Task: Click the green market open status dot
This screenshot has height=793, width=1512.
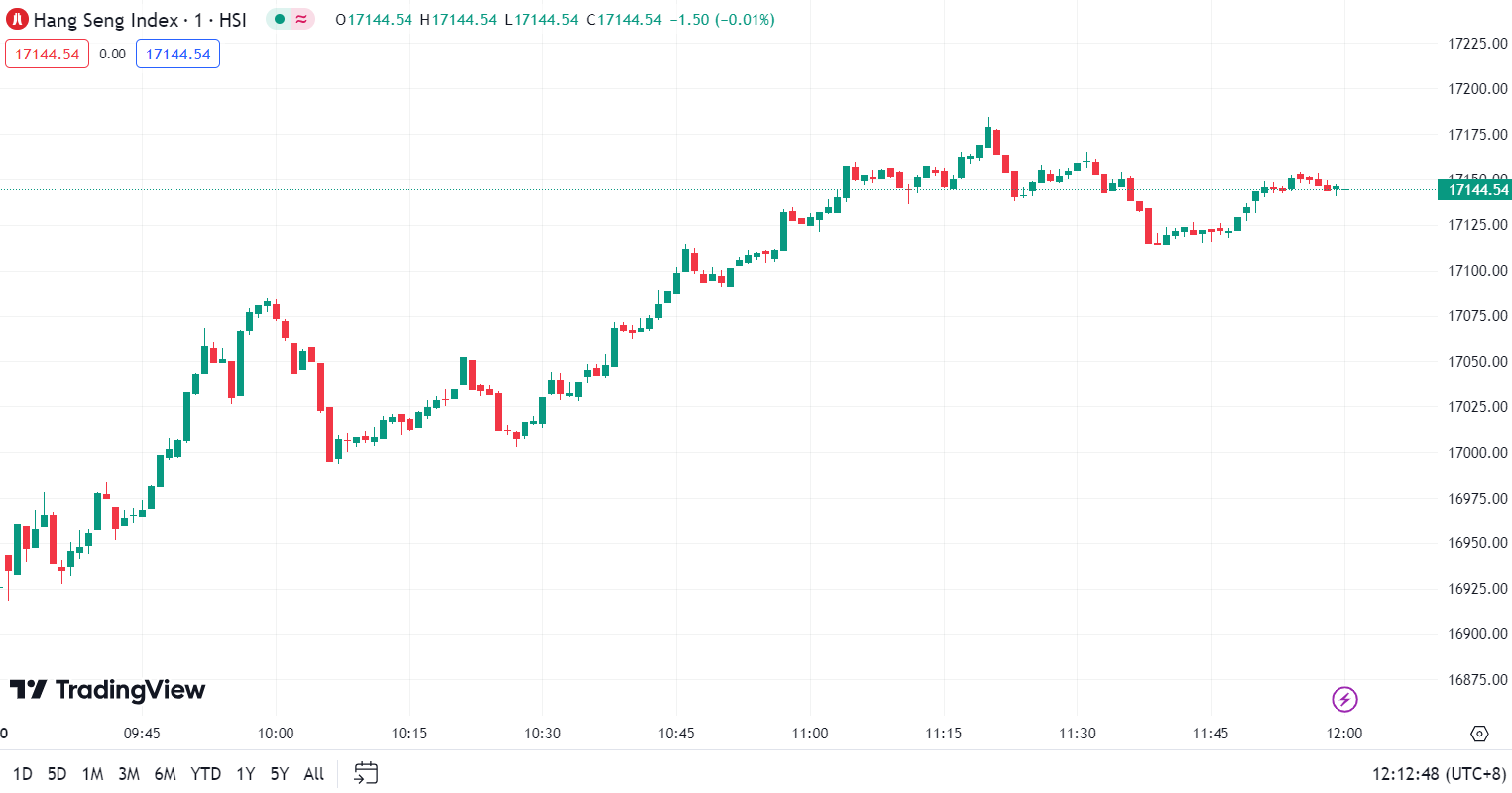Action: pos(280,19)
